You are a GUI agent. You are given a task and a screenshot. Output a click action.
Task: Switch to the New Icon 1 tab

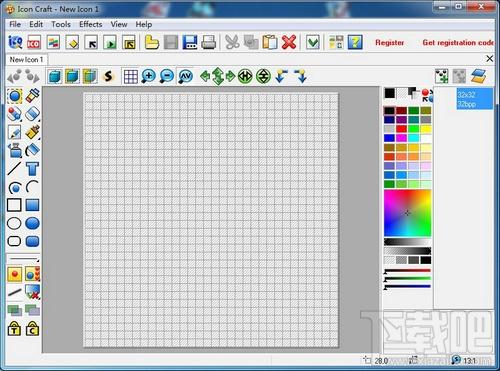[26, 59]
